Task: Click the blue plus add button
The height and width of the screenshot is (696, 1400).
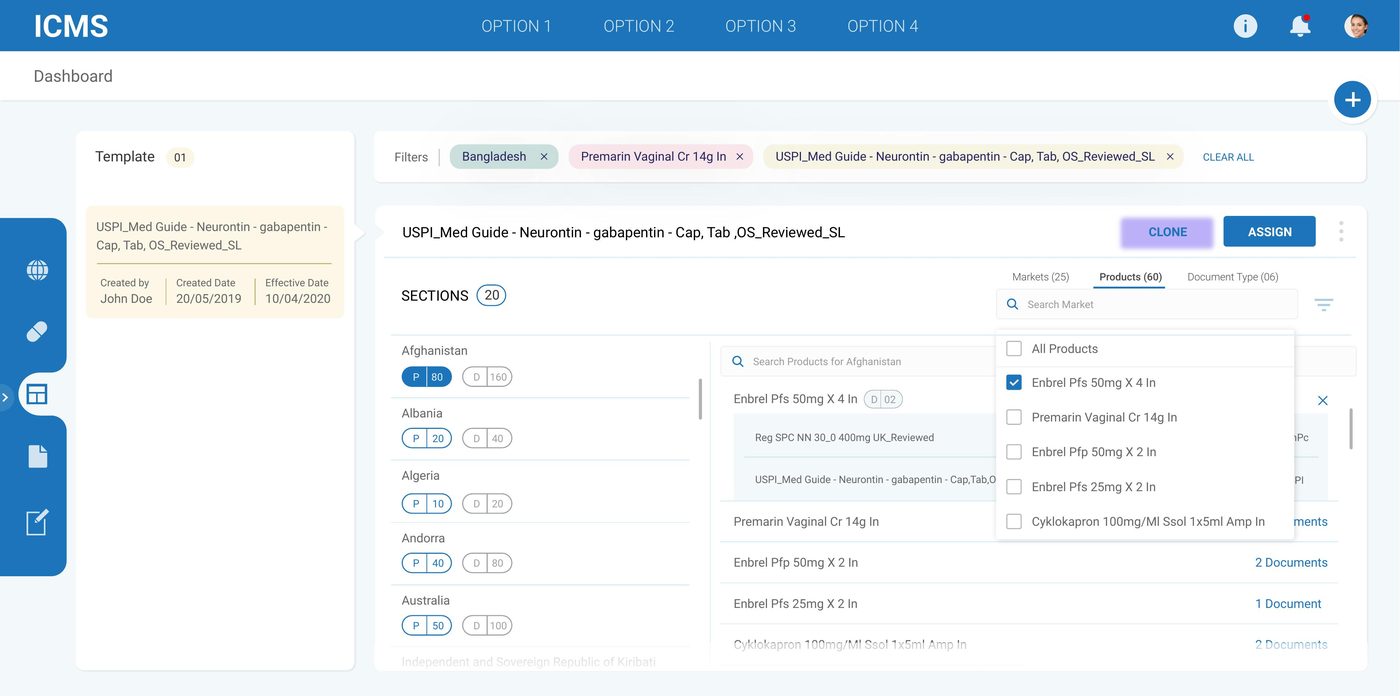Action: coord(1352,99)
